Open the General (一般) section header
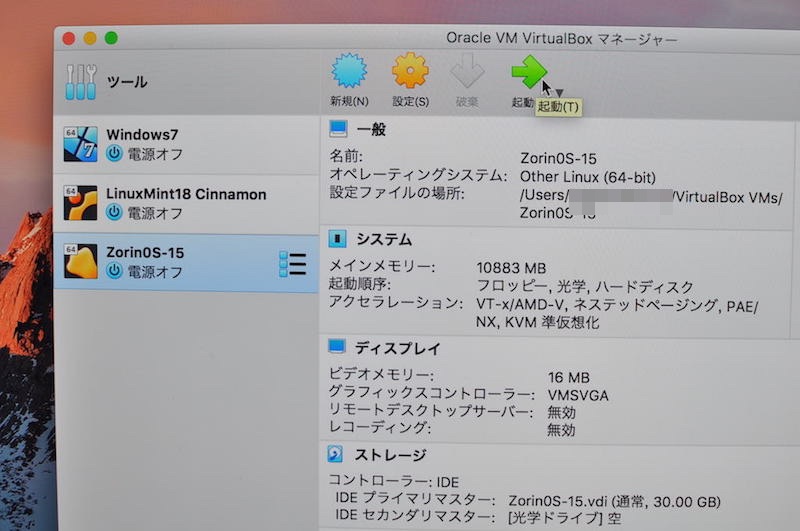This screenshot has width=800, height=531. point(371,130)
